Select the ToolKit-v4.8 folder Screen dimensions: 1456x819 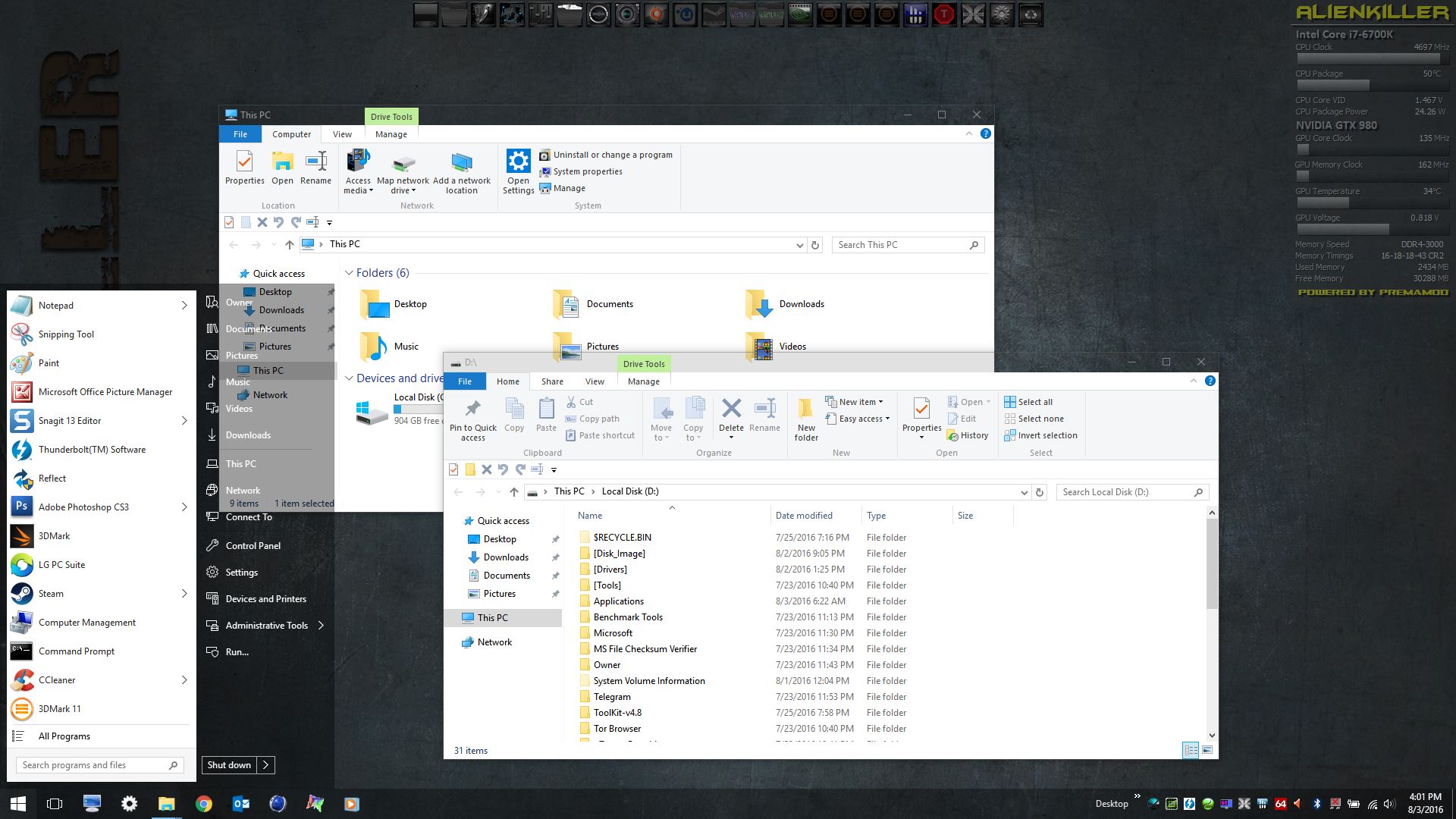[x=617, y=713]
